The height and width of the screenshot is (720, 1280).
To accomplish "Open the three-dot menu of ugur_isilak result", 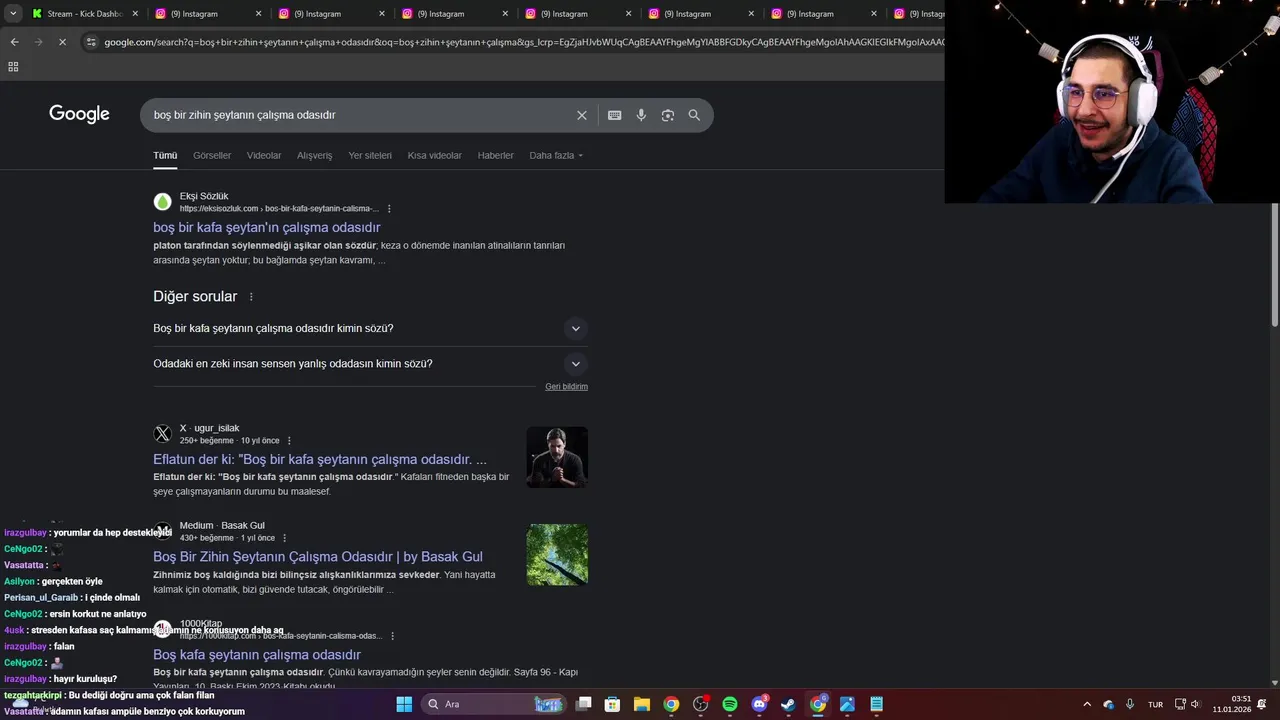I will click(x=289, y=441).
